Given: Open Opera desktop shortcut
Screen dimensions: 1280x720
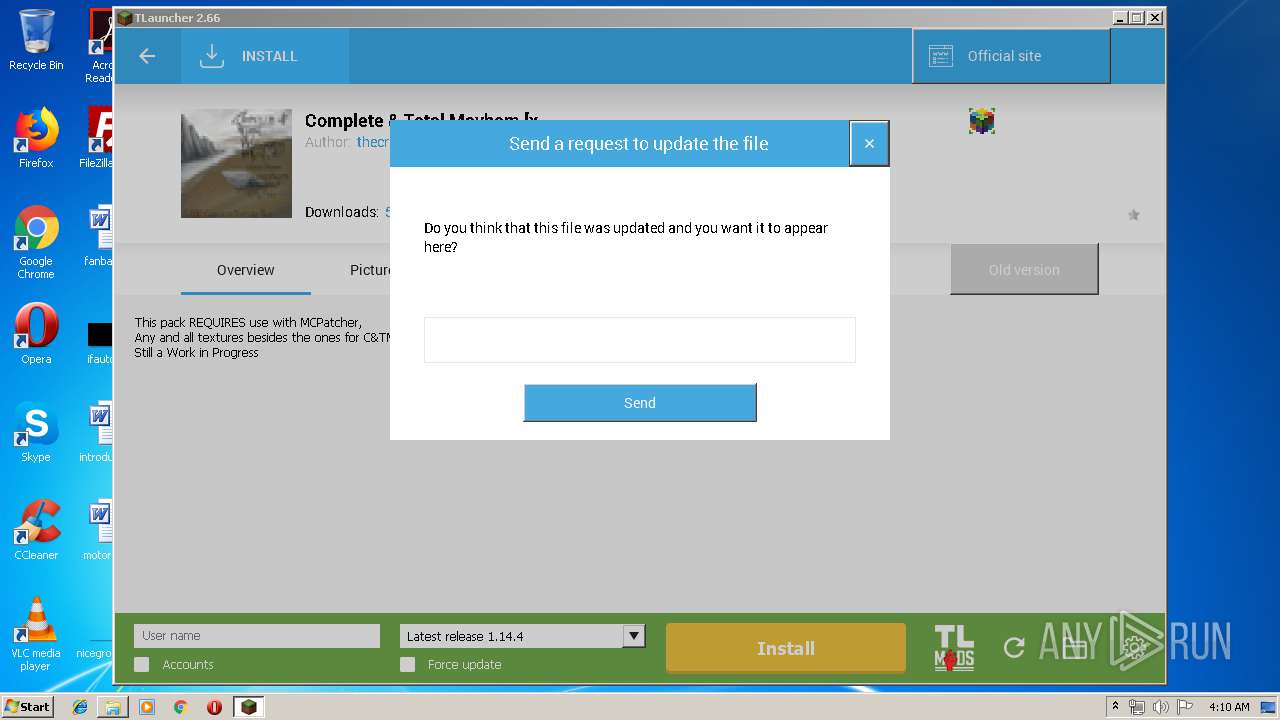Looking at the screenshot, I should [36, 334].
